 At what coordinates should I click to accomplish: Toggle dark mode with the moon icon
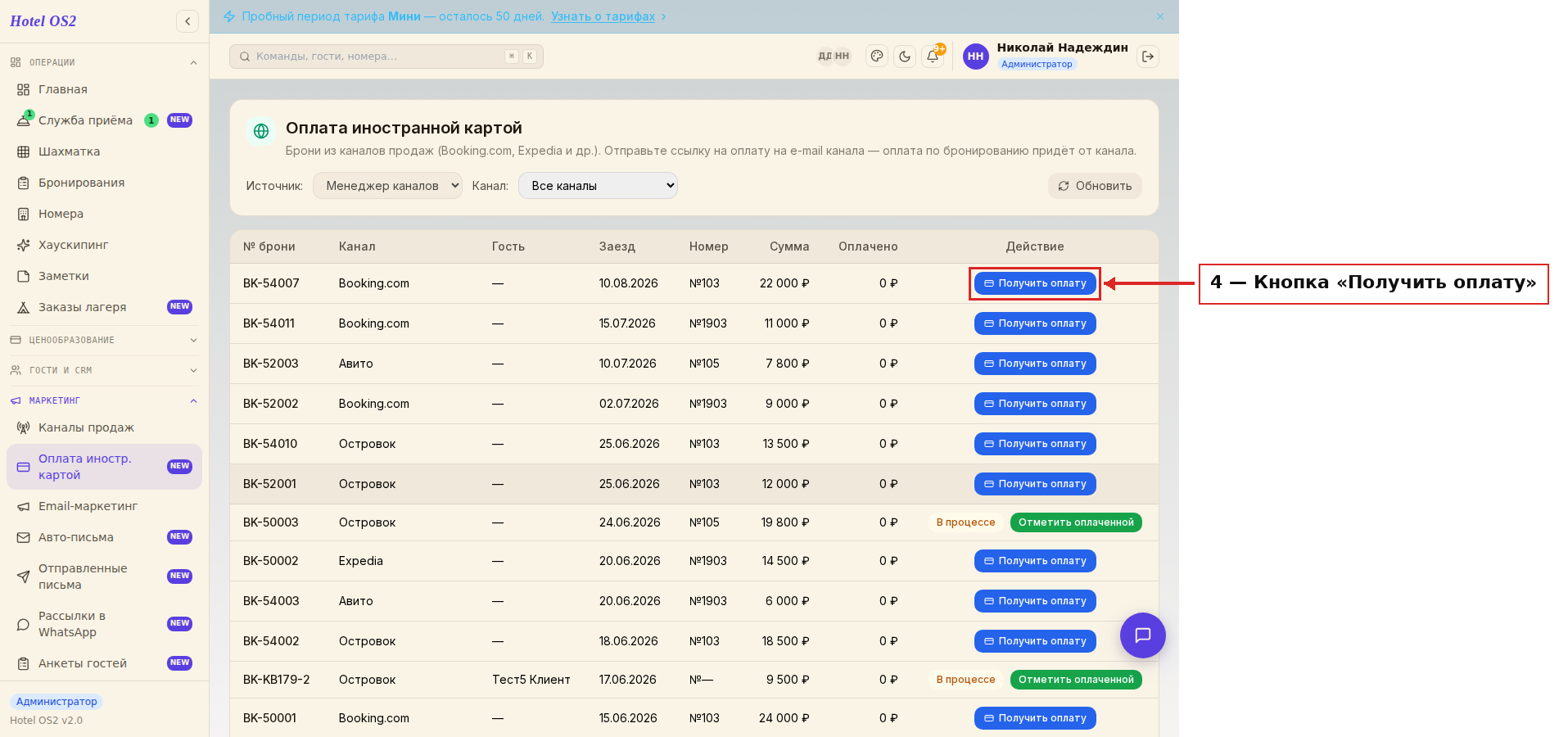point(905,57)
